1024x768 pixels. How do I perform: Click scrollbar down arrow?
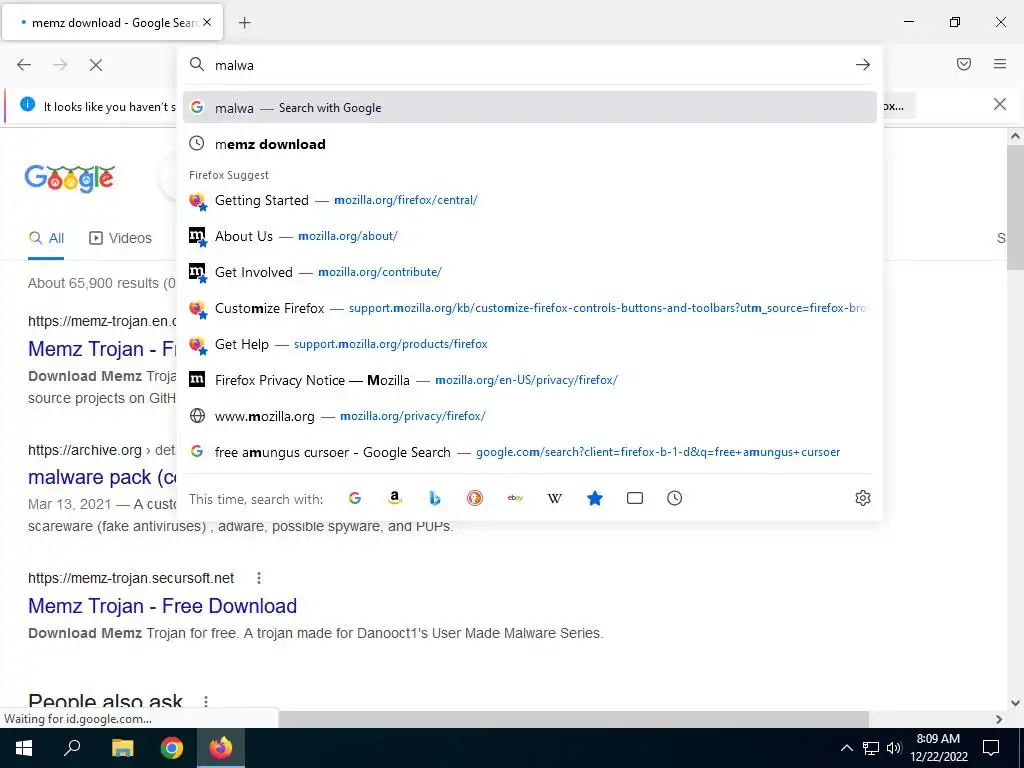pyautogui.click(x=1015, y=703)
